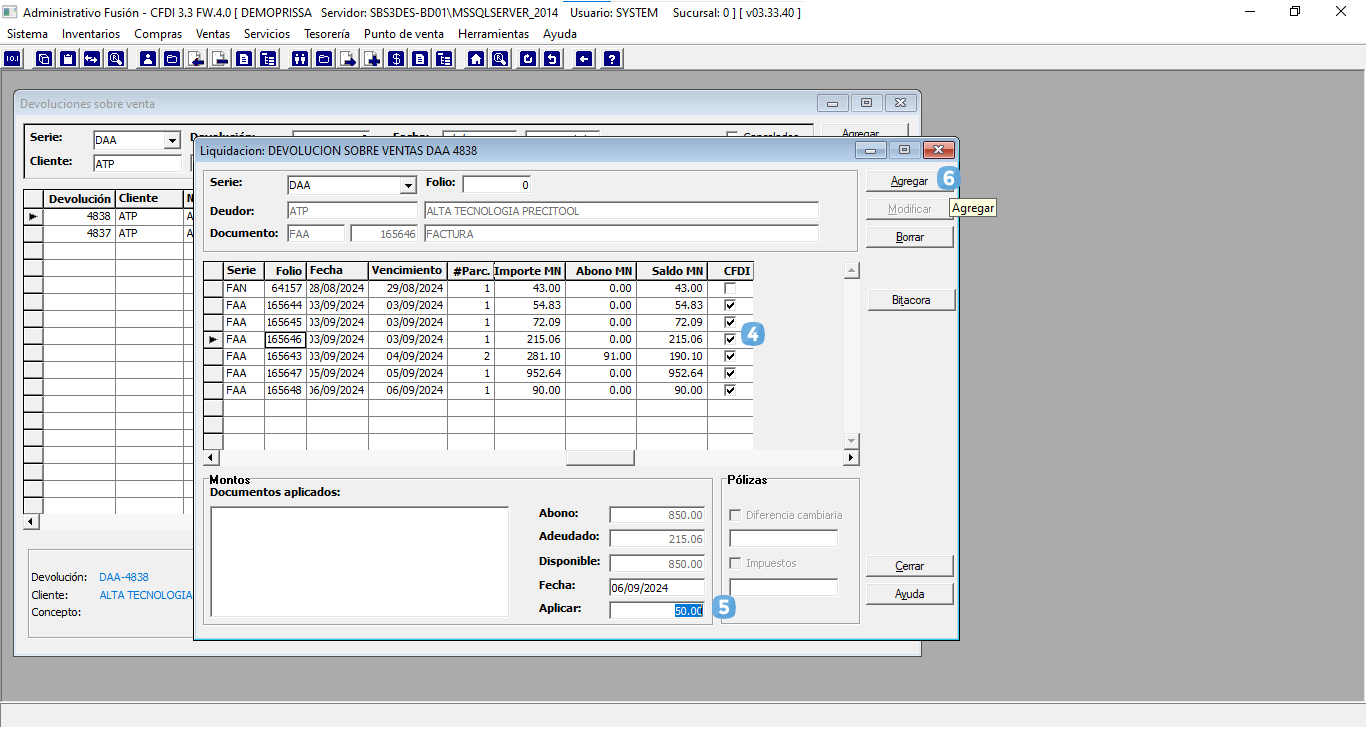This screenshot has width=1366, height=729.
Task: Open the Sistema menu
Action: tap(27, 34)
